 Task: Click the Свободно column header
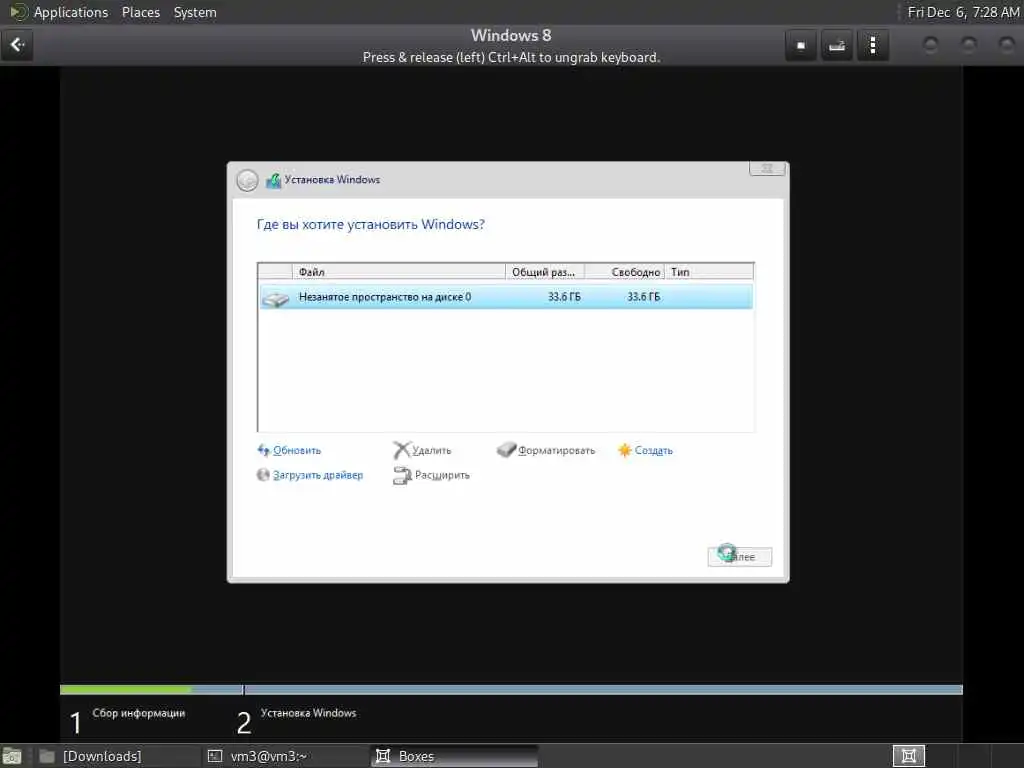pos(624,272)
